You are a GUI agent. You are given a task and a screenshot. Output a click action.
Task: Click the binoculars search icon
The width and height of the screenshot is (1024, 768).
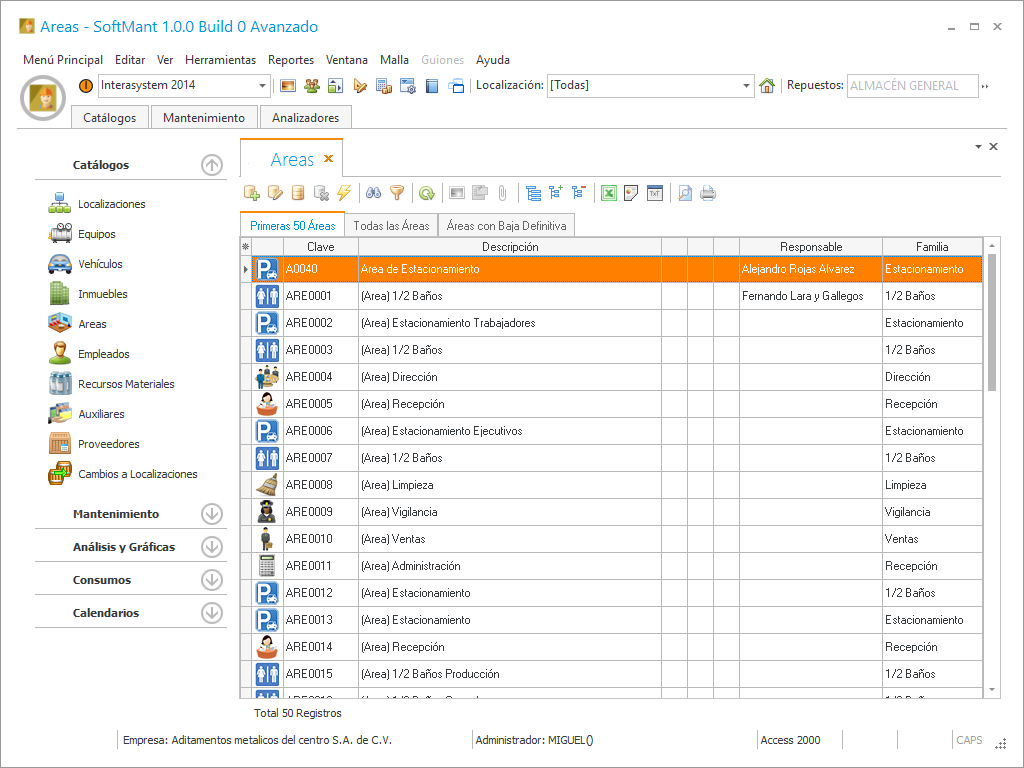click(373, 193)
